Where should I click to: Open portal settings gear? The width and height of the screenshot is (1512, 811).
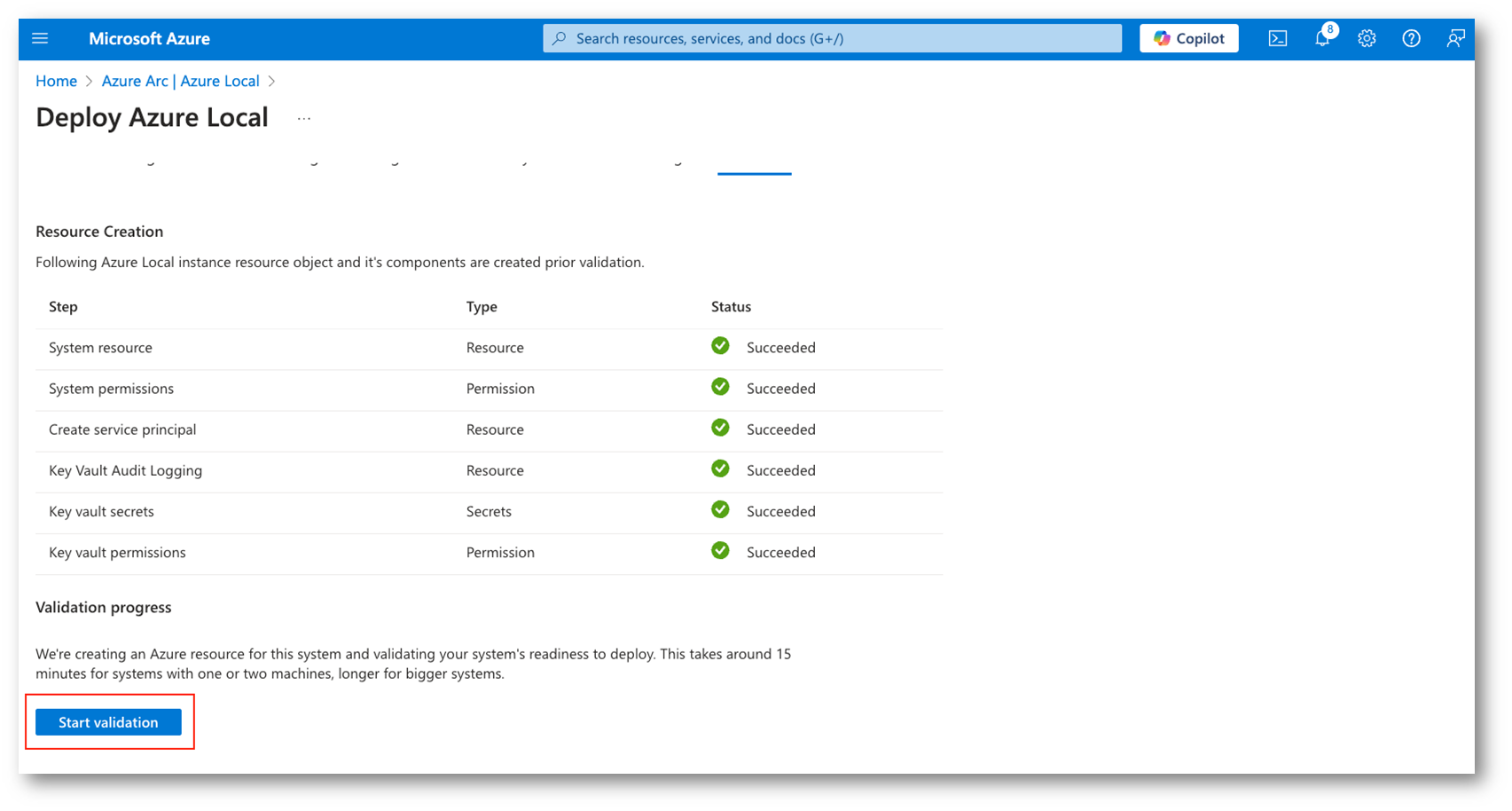point(1367,38)
